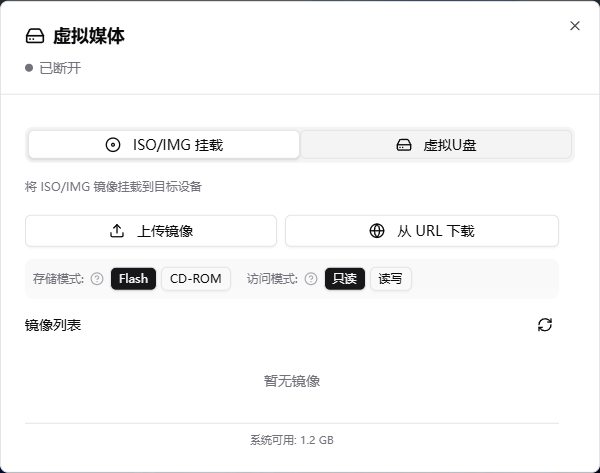Select Flash storage mode
Viewport: 600px width, 473px height.
pos(133,279)
